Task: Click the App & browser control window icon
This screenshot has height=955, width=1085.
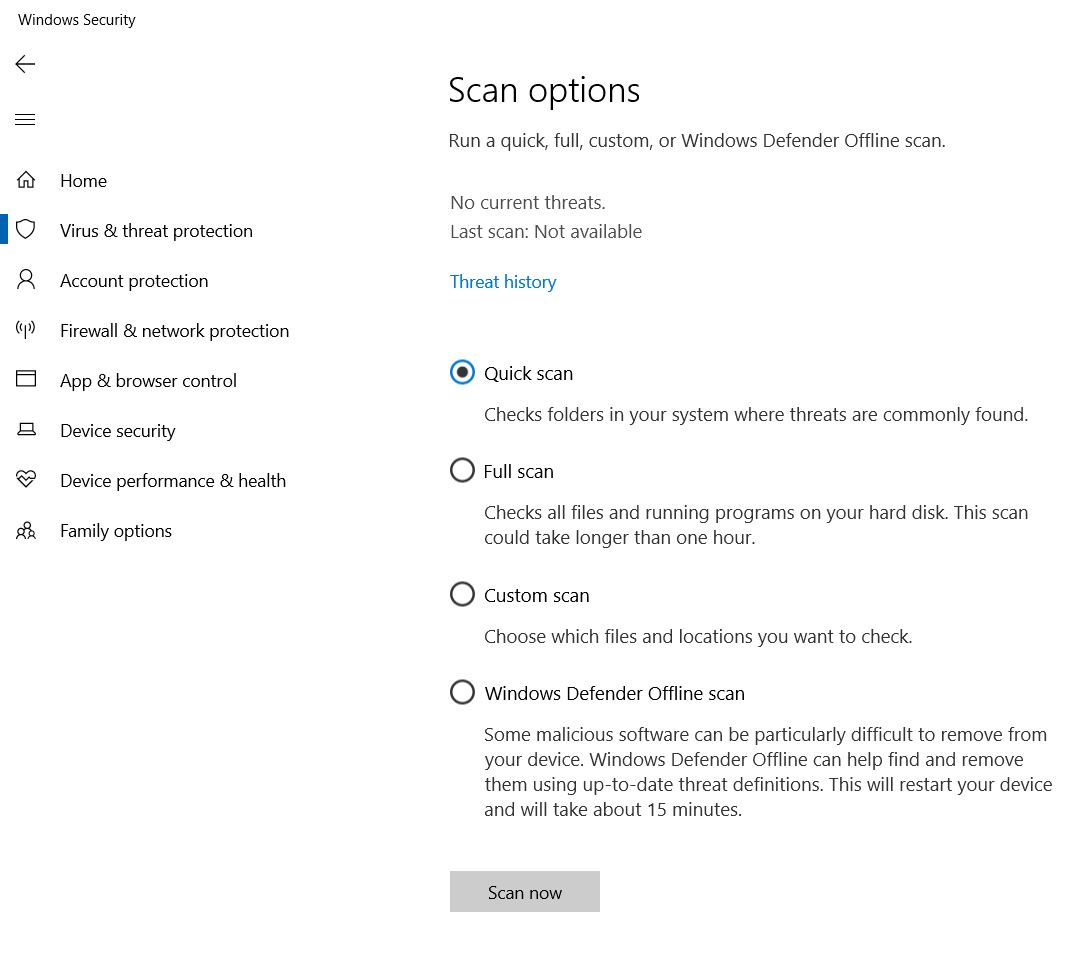Action: (x=26, y=380)
